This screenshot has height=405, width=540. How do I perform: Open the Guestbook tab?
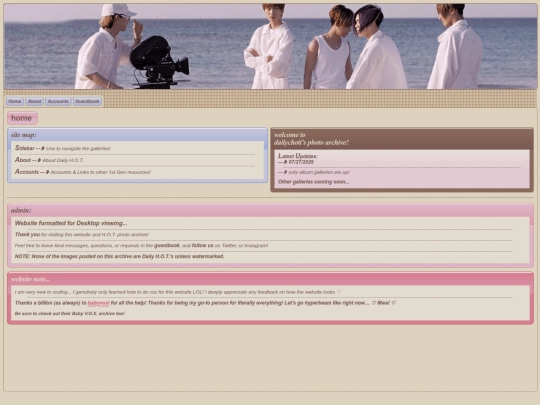87,101
